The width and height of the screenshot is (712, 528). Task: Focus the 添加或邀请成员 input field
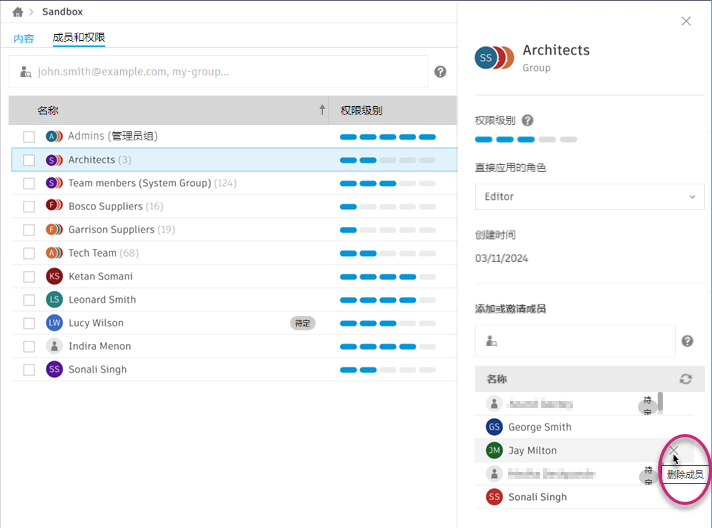pos(575,341)
